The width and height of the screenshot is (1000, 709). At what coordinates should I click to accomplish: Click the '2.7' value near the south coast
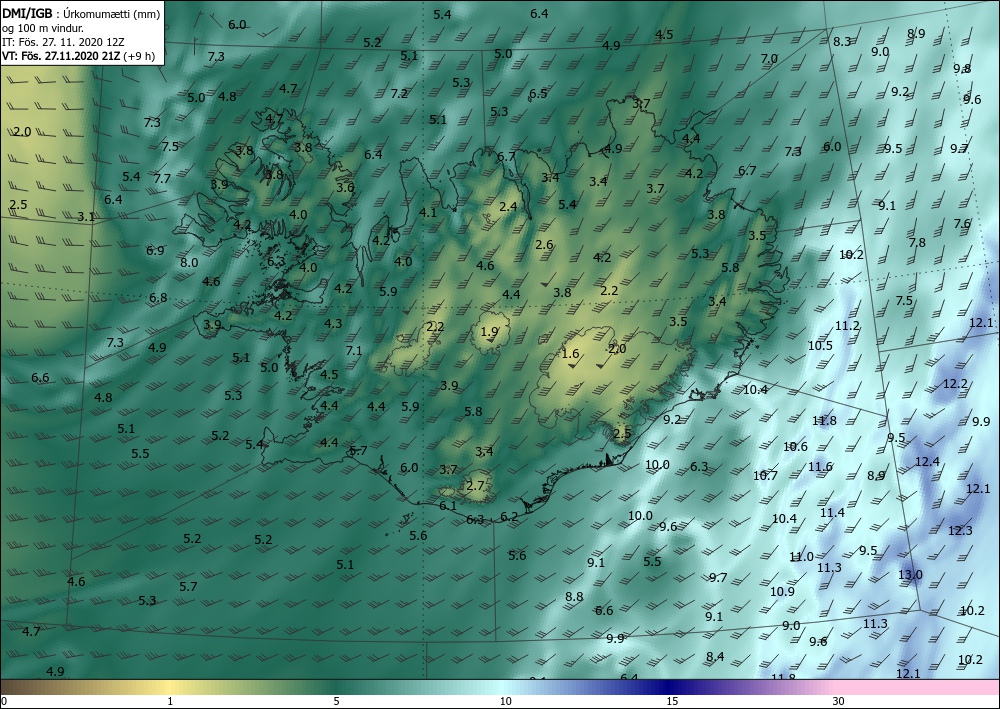coord(475,485)
